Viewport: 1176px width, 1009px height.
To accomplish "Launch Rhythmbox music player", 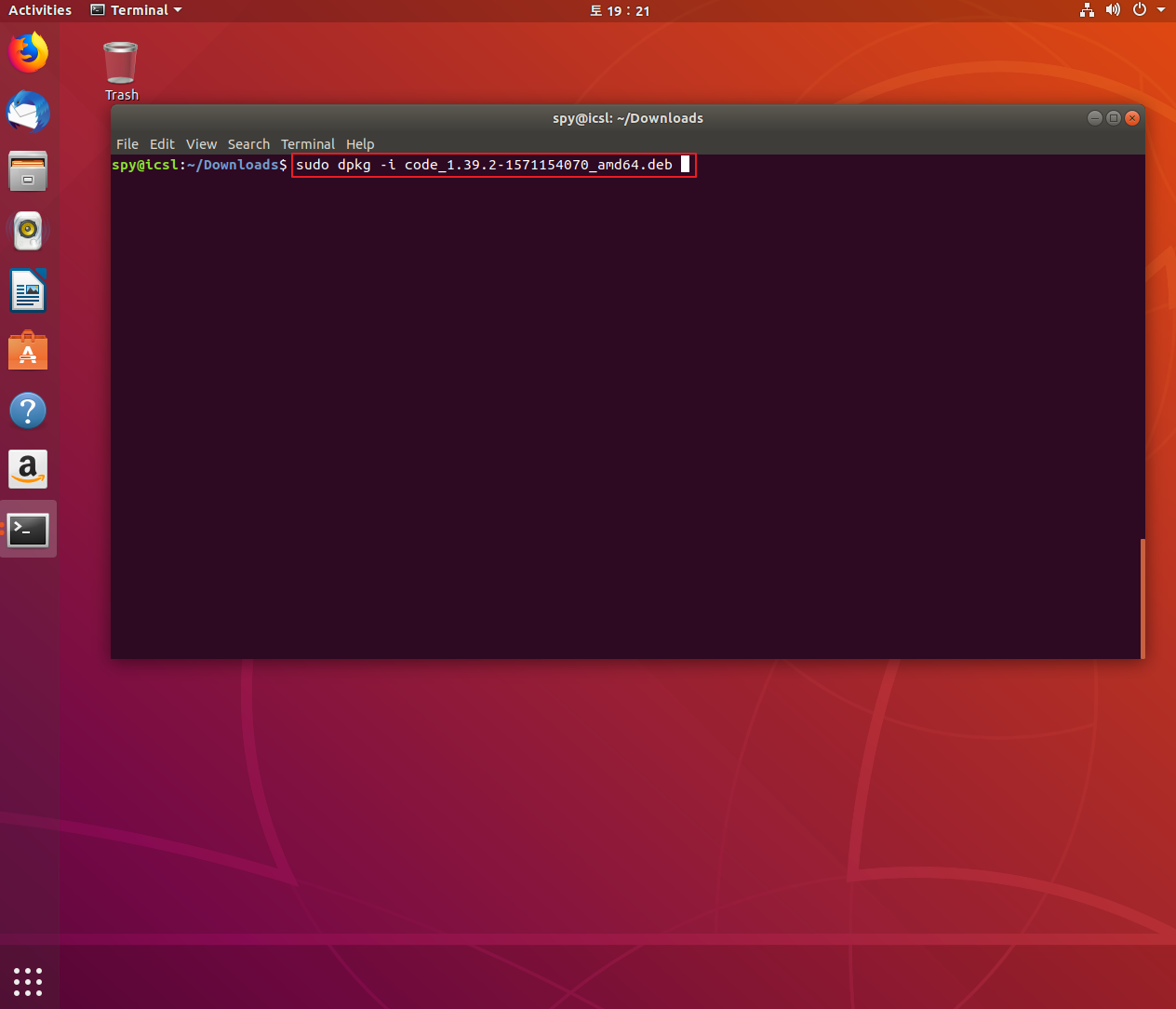I will (28, 231).
